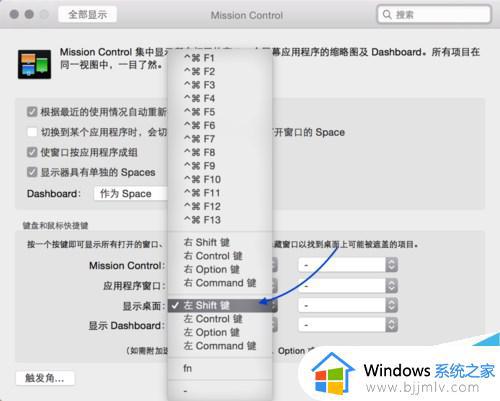Open Mission Control mouse shortcut dropdown
The height and width of the screenshot is (401, 500).
pos(348,265)
